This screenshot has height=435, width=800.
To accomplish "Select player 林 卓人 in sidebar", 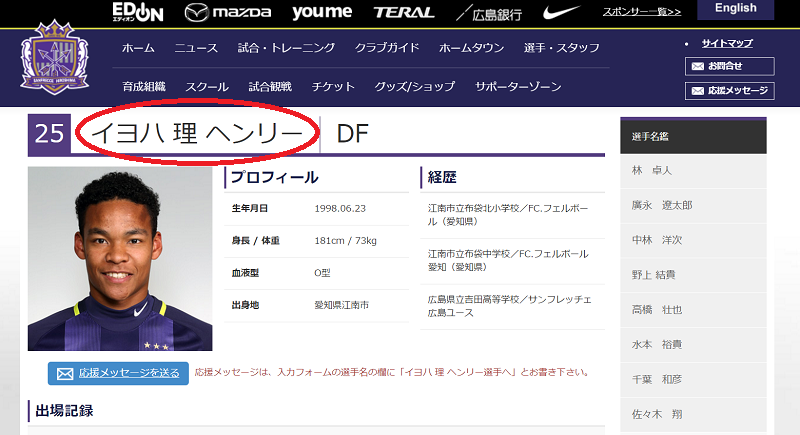I will pos(693,171).
